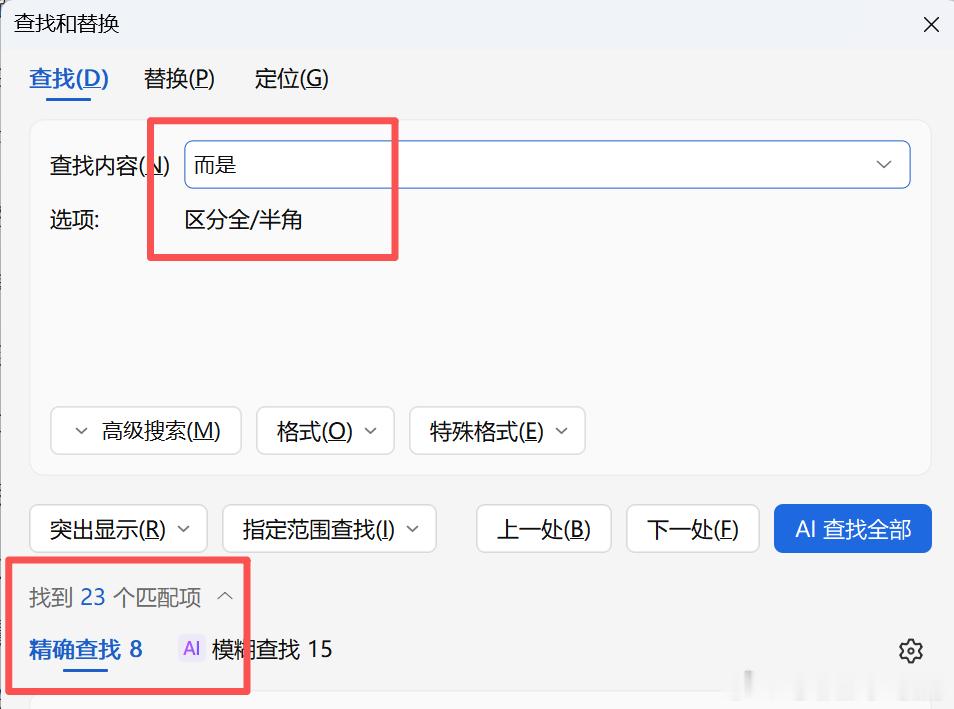Select the 模糊查找 15 results tab

click(272, 649)
